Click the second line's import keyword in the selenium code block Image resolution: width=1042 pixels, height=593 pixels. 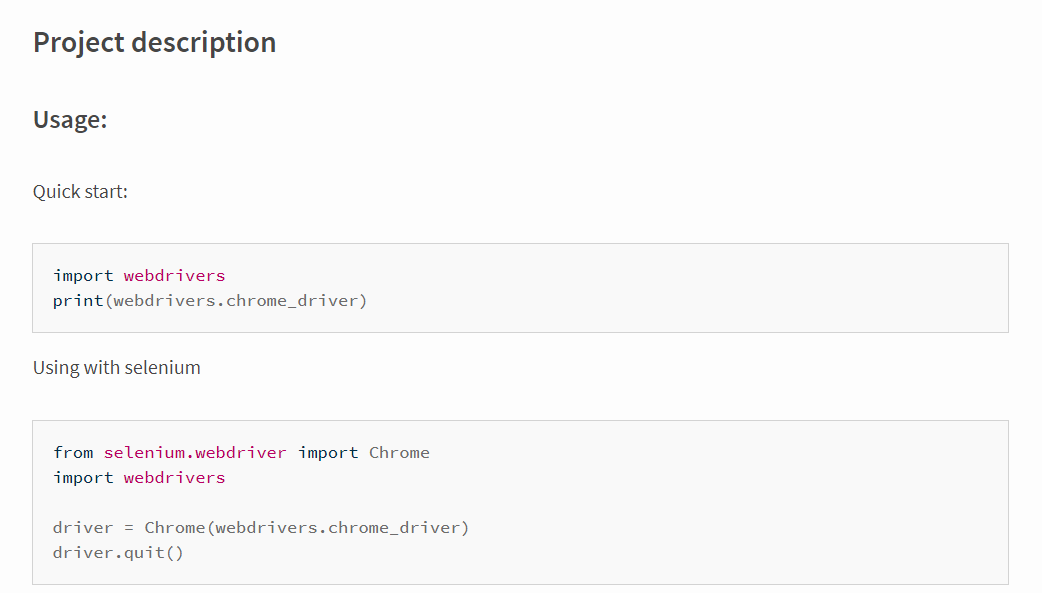click(x=83, y=477)
